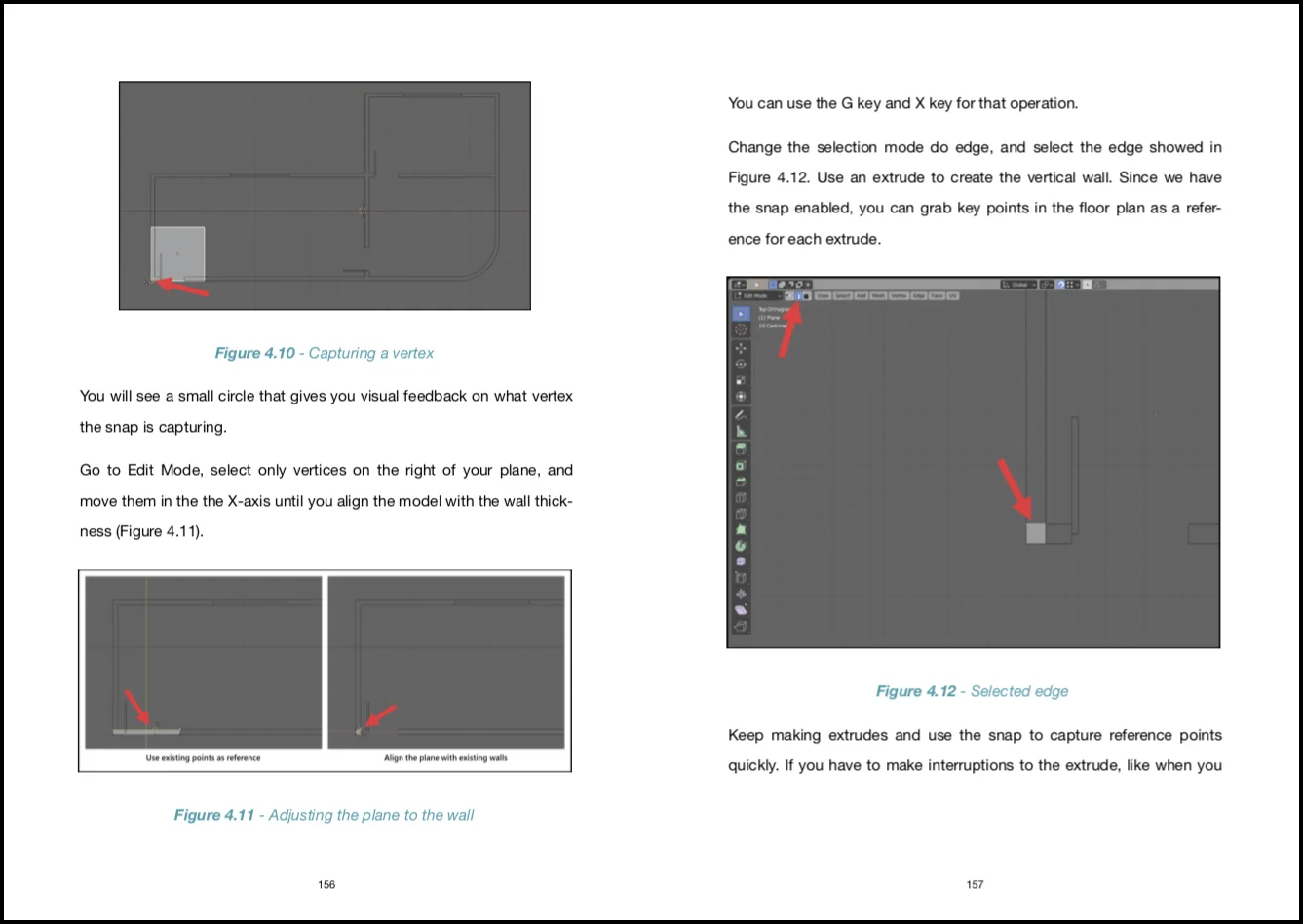The image size is (1303, 924).
Task: Select the Extrude Region tool
Action: (741, 446)
